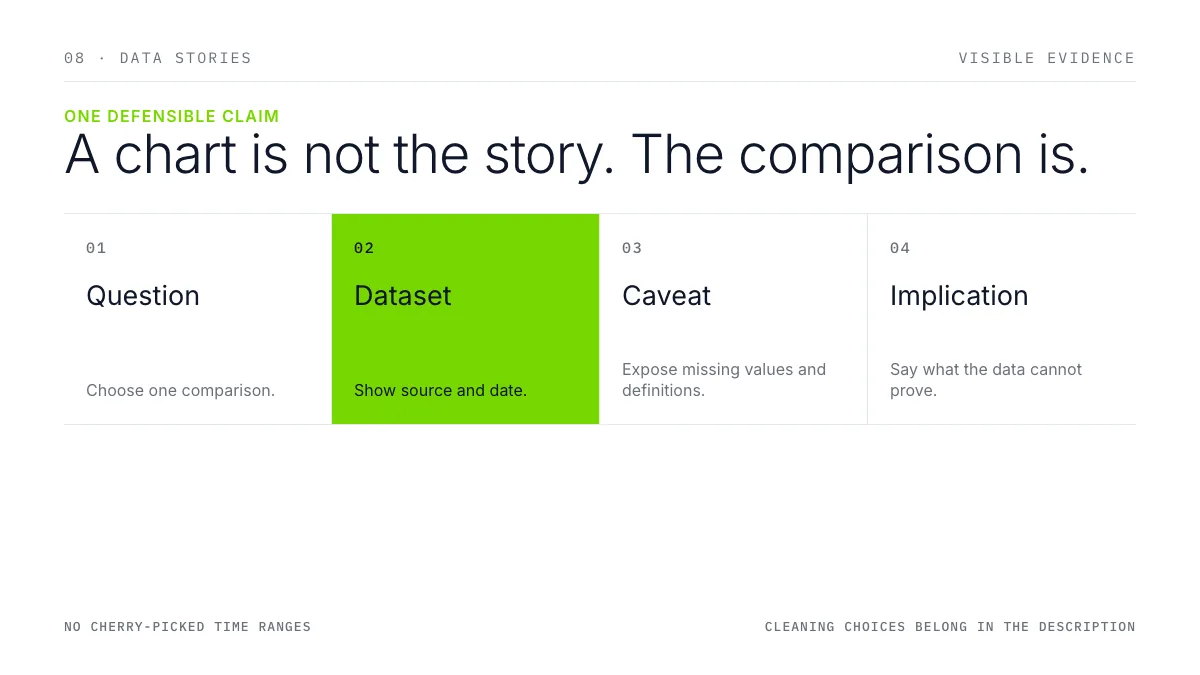Image resolution: width=1200 pixels, height=675 pixels.
Task: Select the Question step card
Action: coord(198,319)
